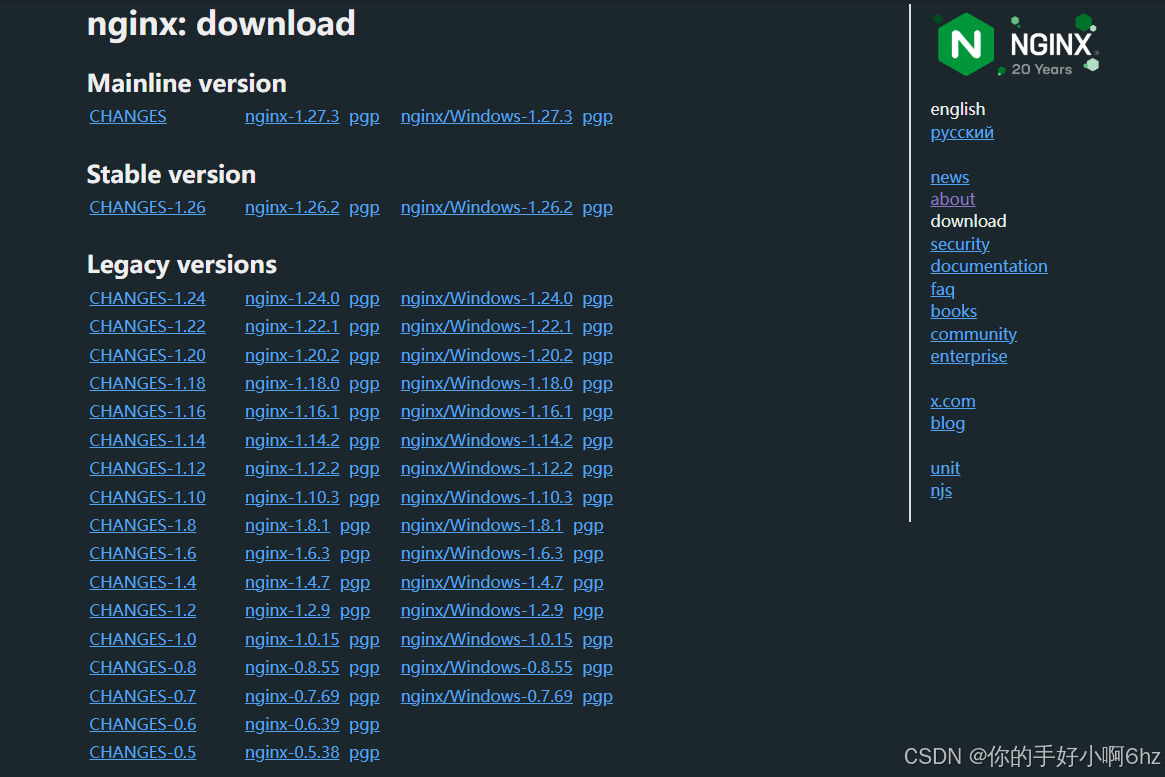This screenshot has width=1165, height=777.
Task: Download nginx/Windows-1.18.0
Action: (487, 383)
